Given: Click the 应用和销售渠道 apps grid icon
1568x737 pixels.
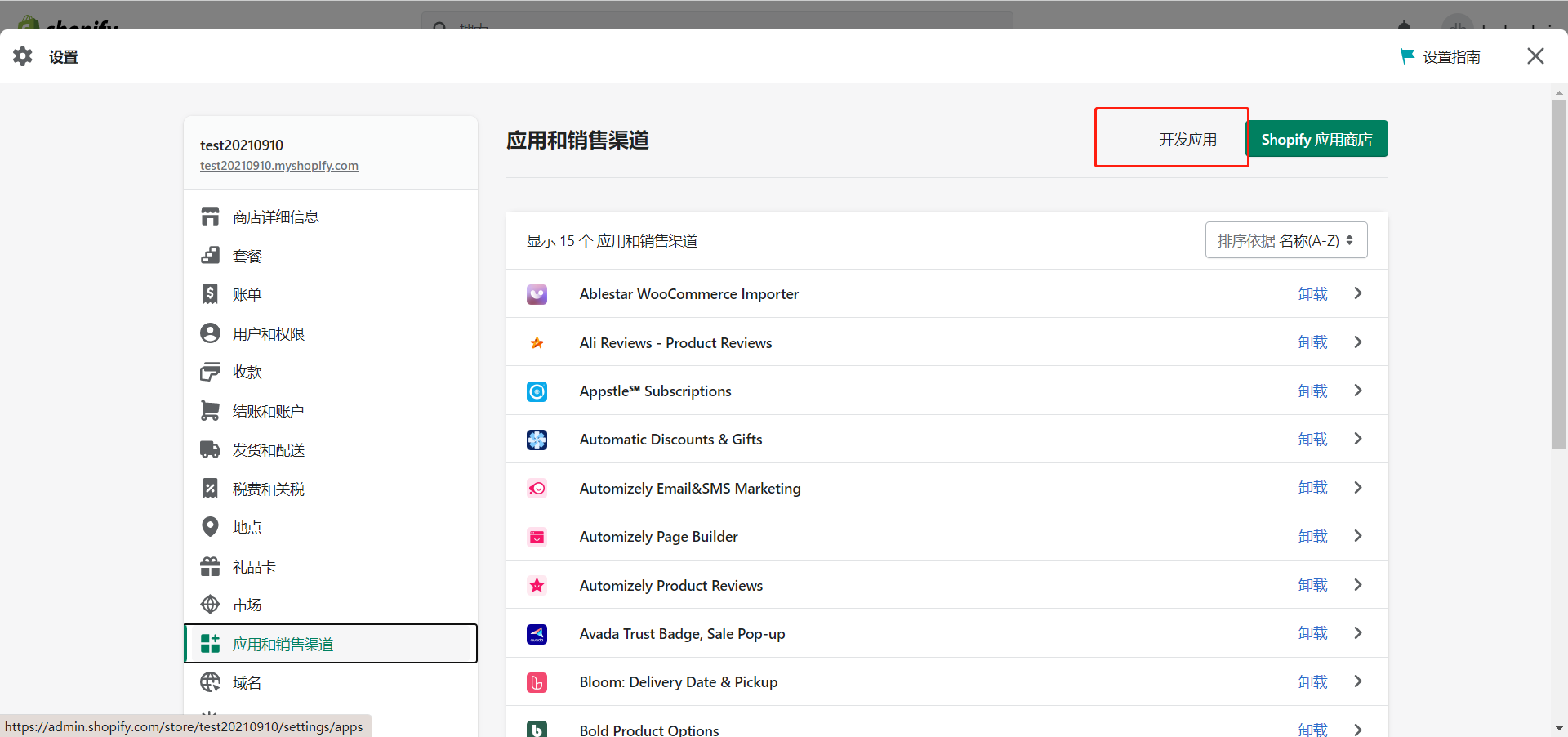Looking at the screenshot, I should (x=211, y=644).
